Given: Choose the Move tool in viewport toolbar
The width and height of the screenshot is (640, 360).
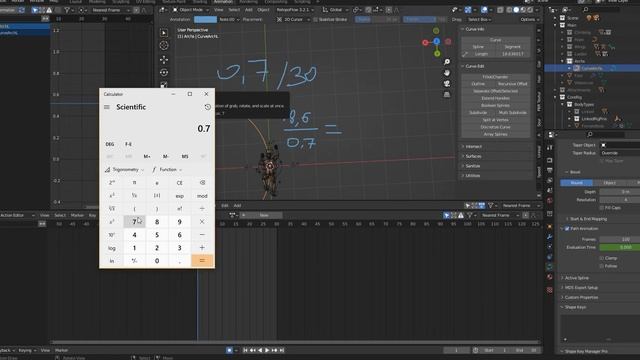Looking at the screenshot, I should pos(164,60).
